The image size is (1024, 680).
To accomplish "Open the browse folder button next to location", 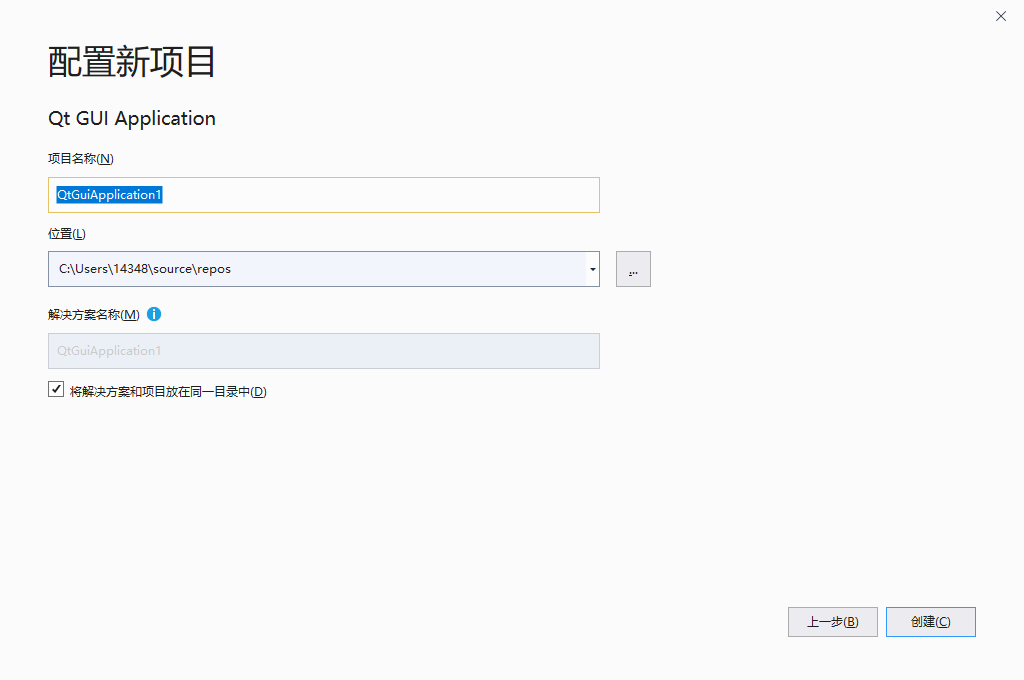I will pyautogui.click(x=633, y=268).
